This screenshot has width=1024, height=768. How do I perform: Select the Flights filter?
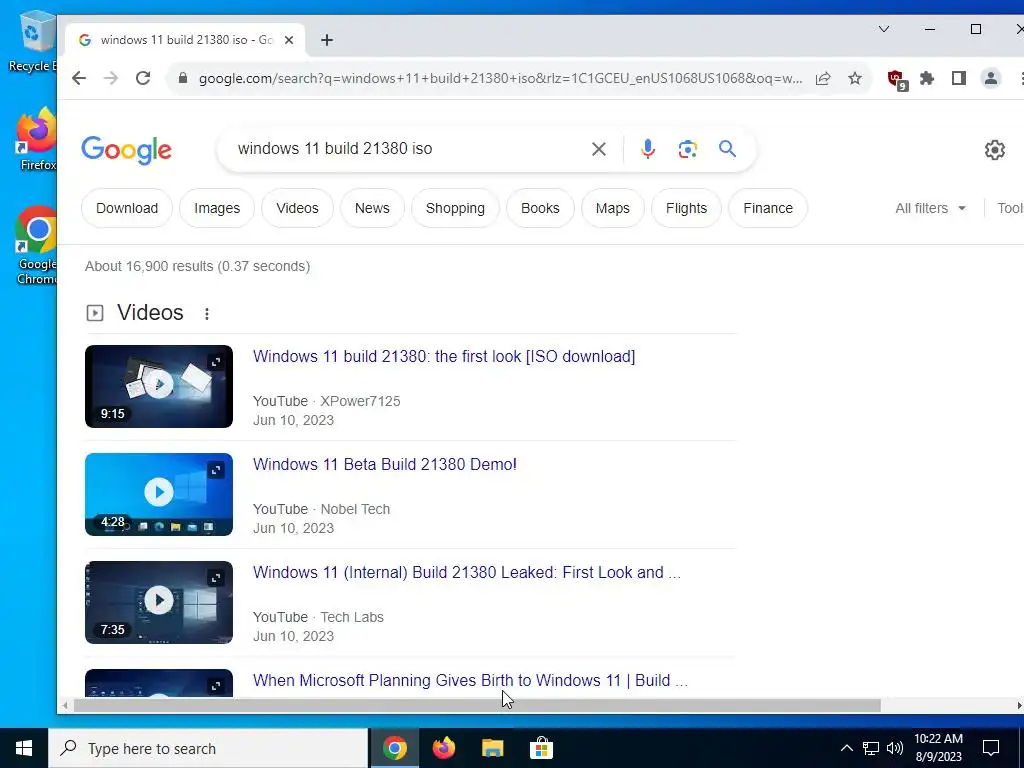pos(686,208)
